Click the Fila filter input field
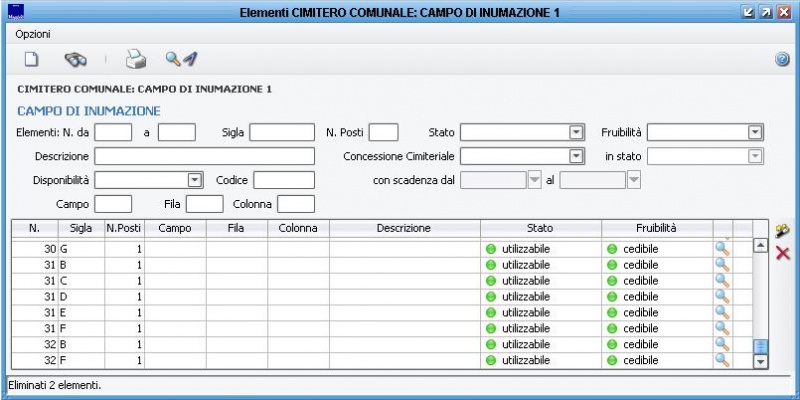 (205, 204)
